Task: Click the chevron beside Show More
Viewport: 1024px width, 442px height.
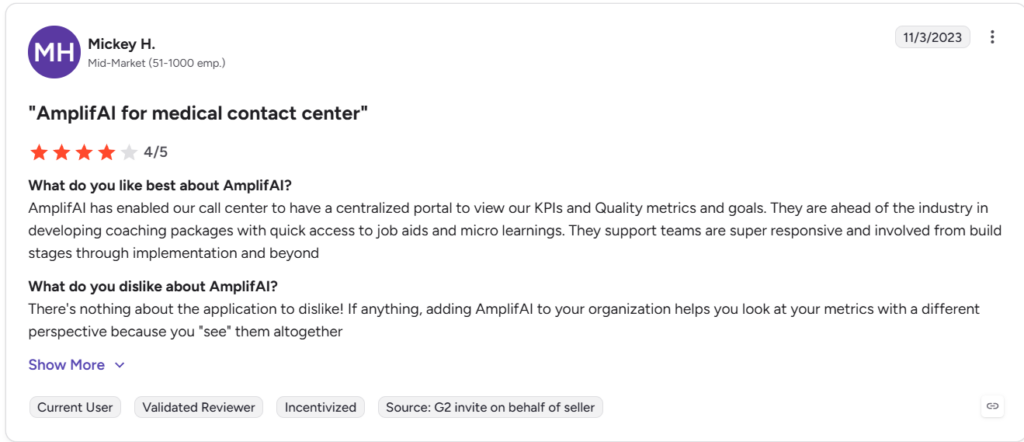Action: 119,366
